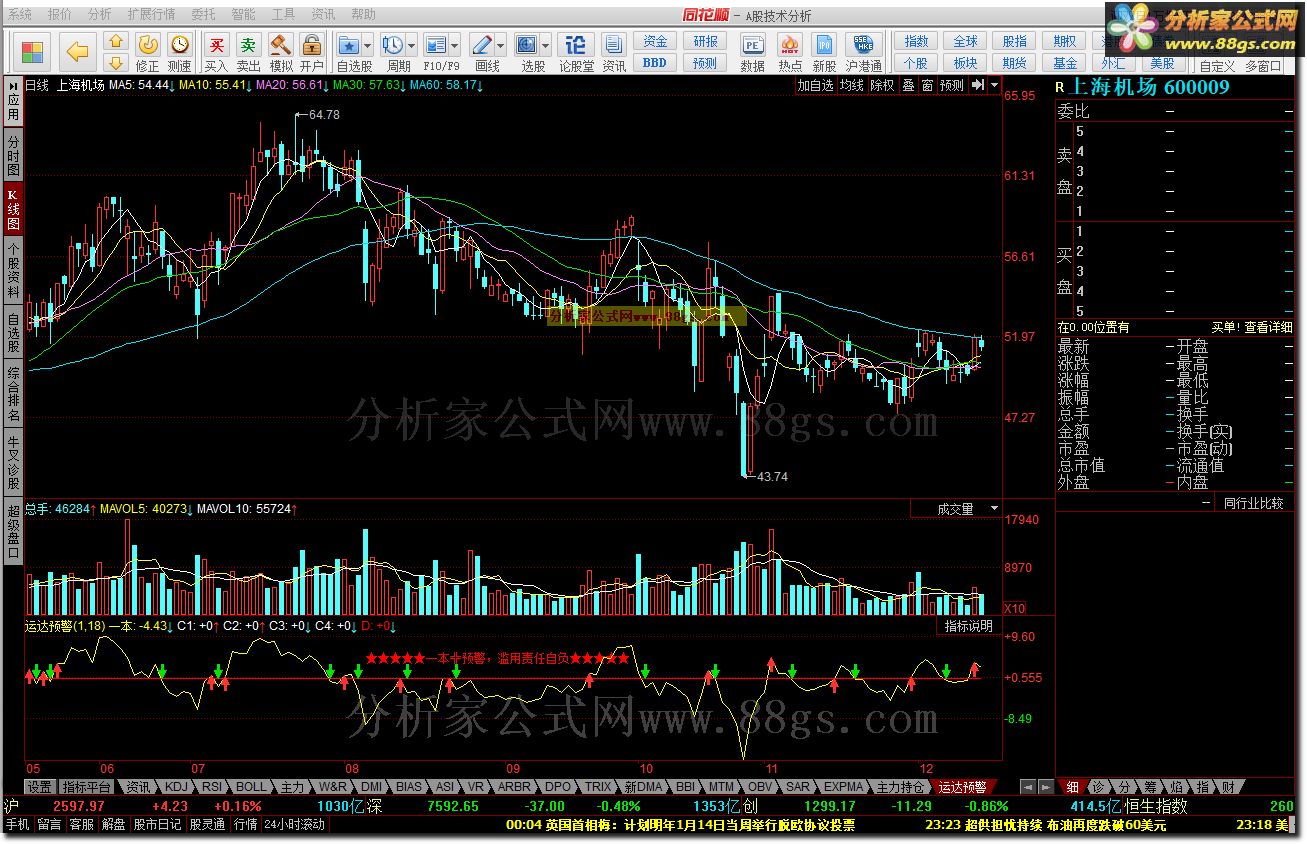Click the 开户 account opening icon
The height and width of the screenshot is (844, 1307).
312,52
